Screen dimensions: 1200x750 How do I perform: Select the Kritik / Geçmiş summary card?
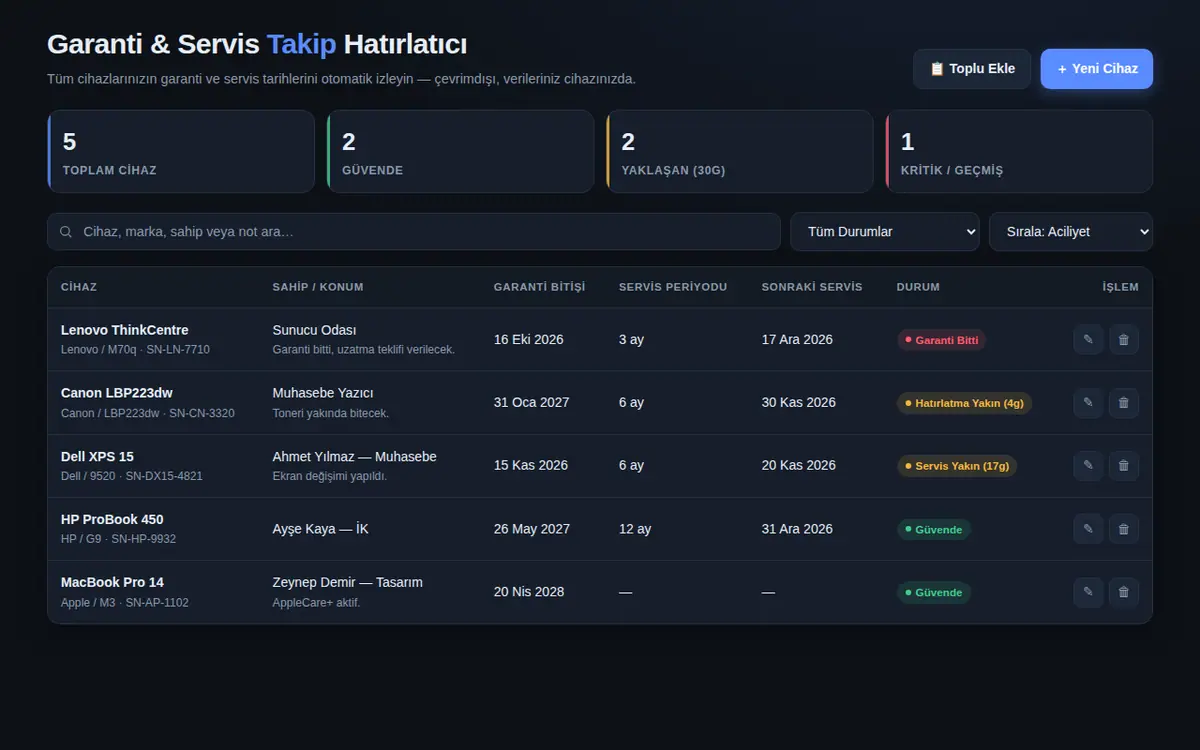(1019, 151)
